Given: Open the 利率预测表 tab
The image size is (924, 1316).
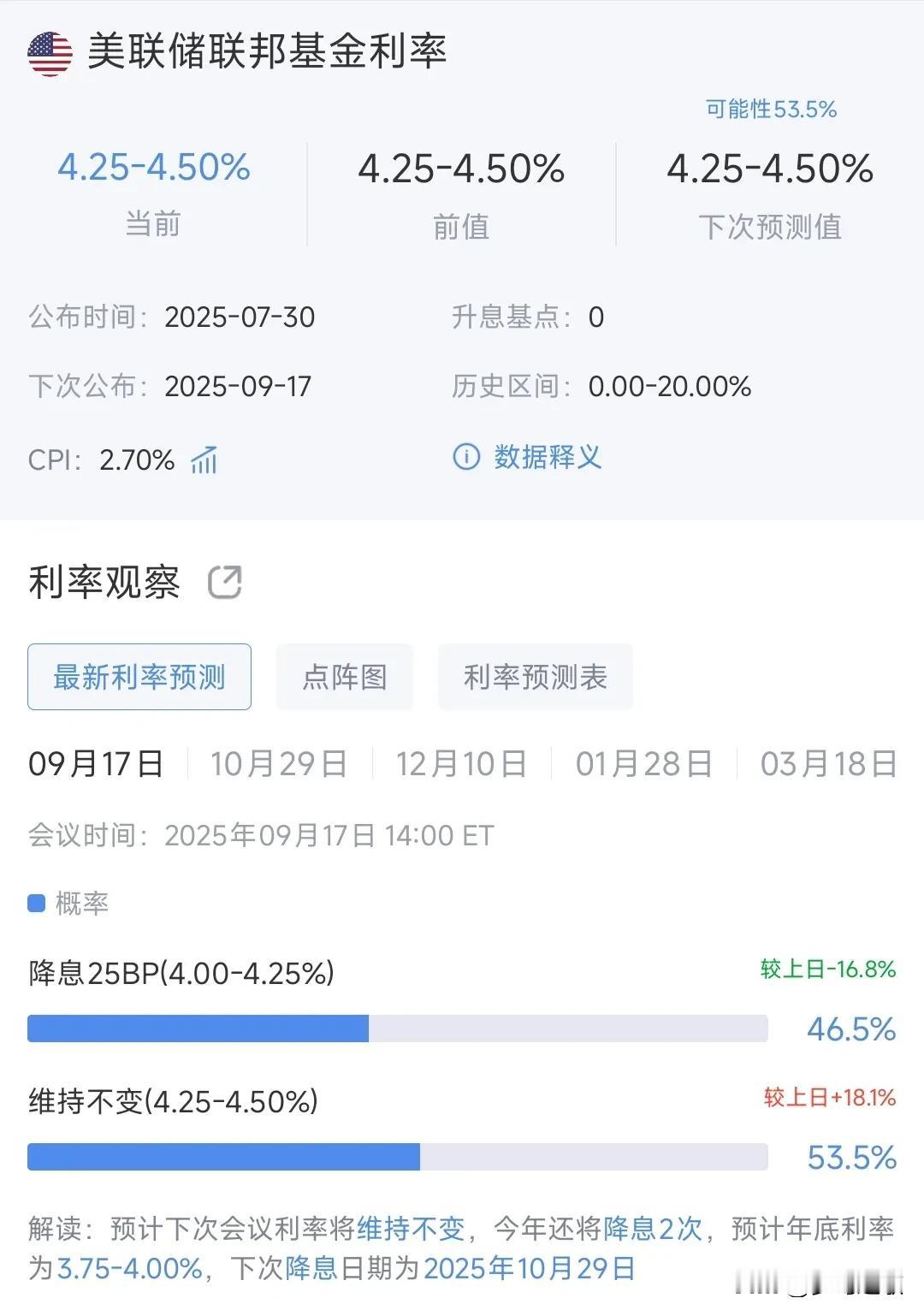Looking at the screenshot, I should (x=536, y=677).
